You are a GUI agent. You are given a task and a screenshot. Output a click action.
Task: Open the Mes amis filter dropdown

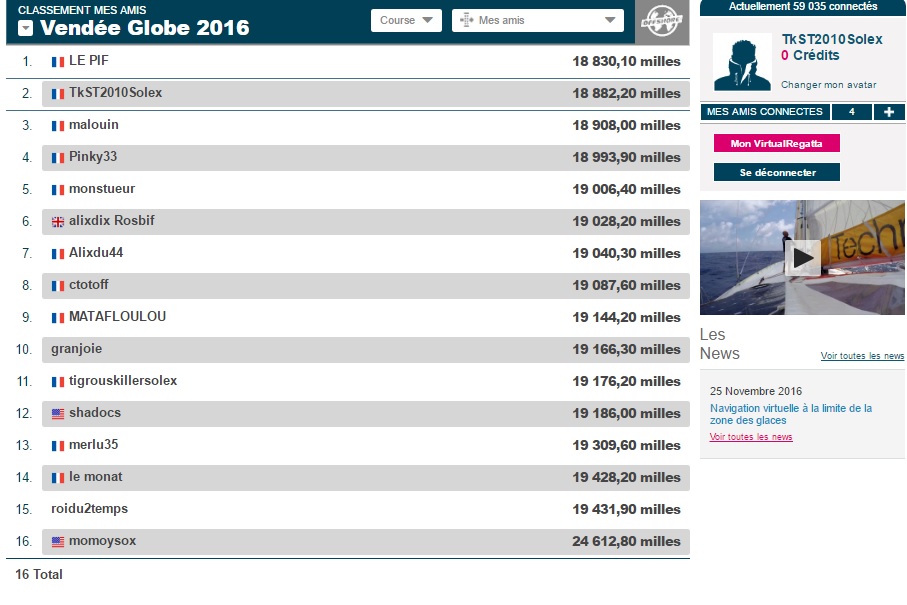538,21
